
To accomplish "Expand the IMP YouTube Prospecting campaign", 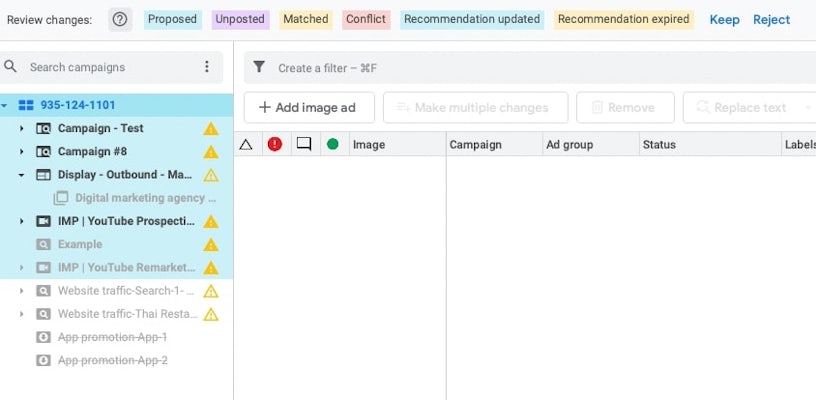I will click(x=22, y=221).
